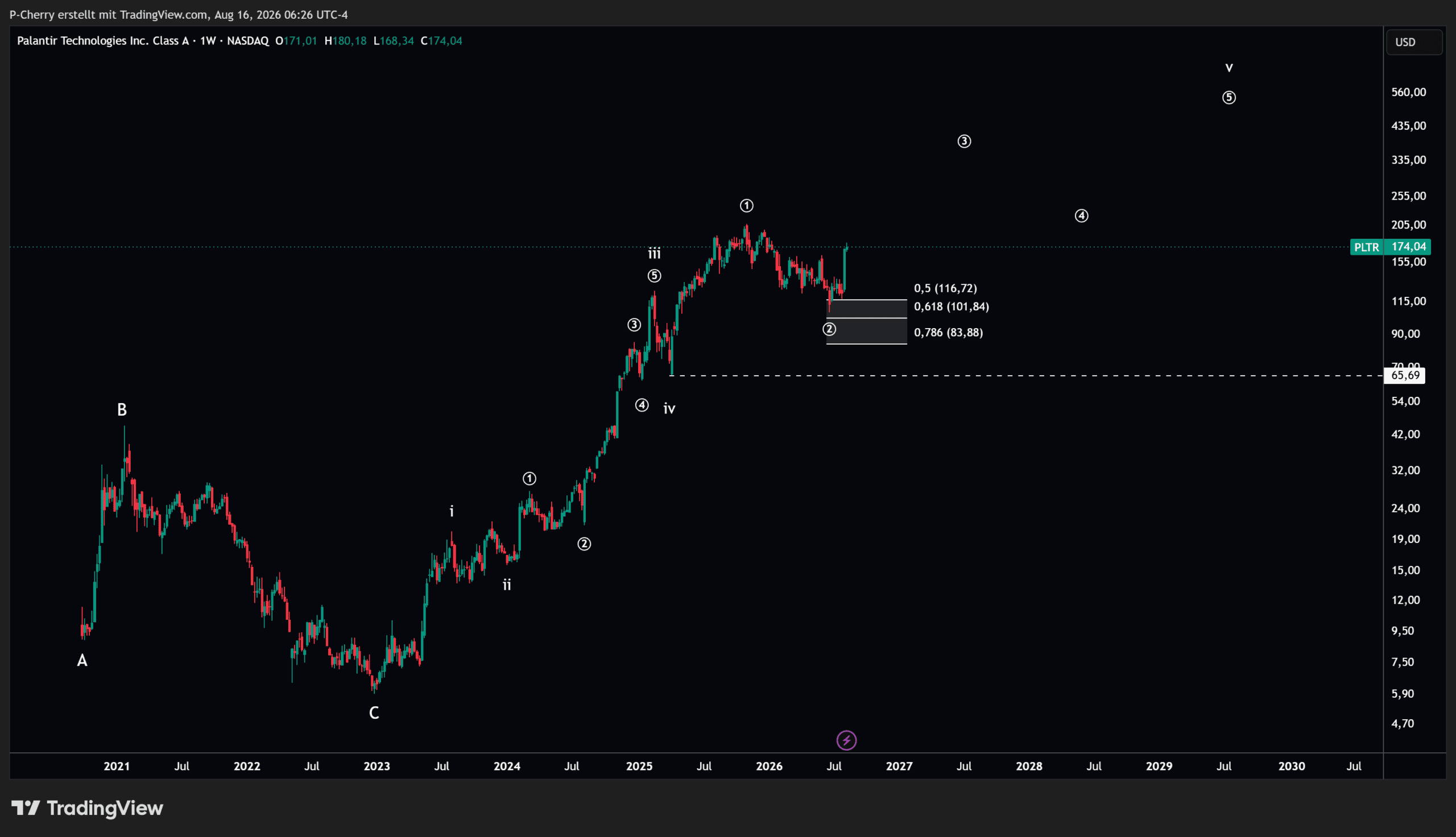Click the 9,50 price axis label
1456x837 pixels.
1403,631
